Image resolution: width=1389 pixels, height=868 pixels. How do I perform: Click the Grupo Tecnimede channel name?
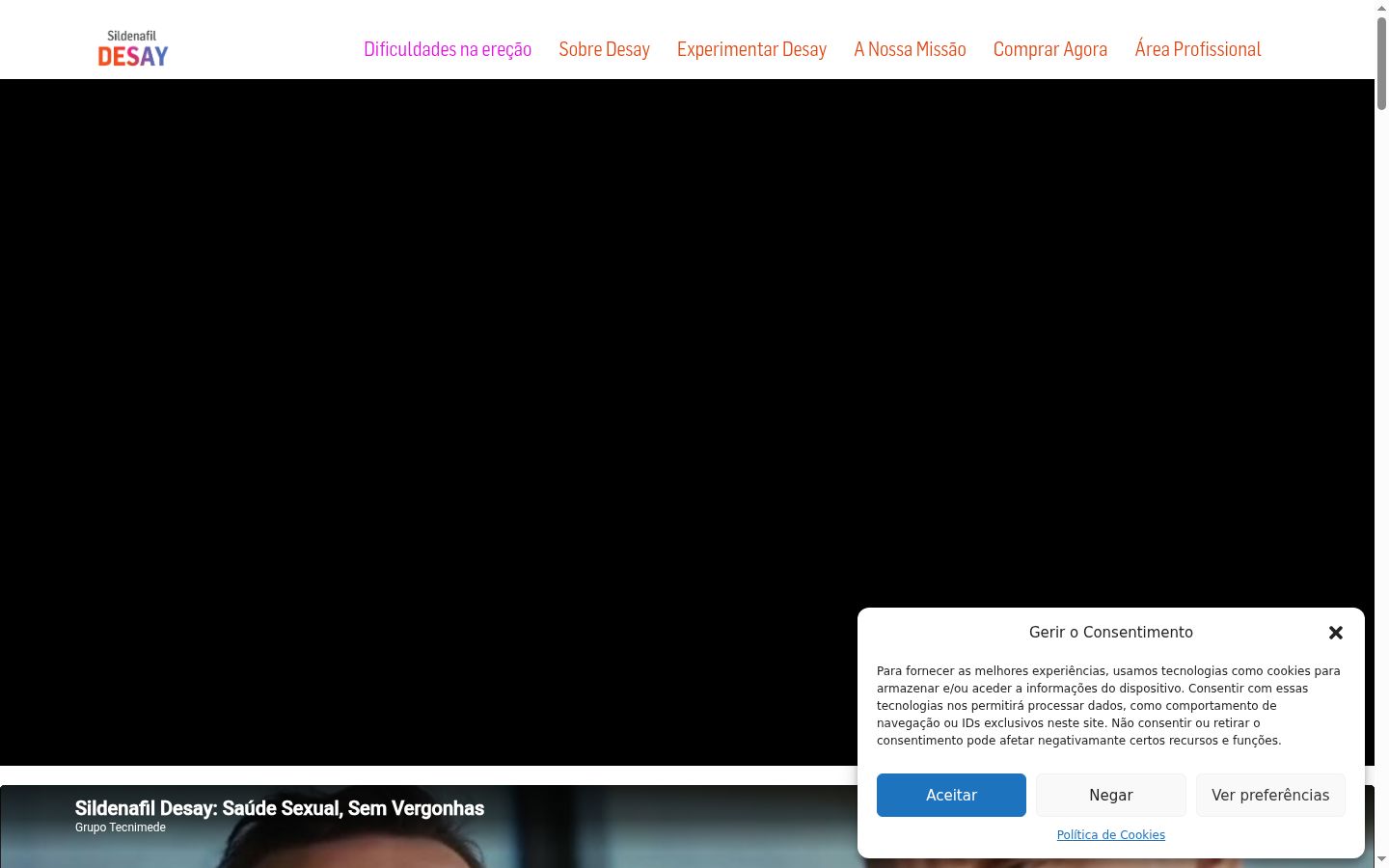pos(121,827)
